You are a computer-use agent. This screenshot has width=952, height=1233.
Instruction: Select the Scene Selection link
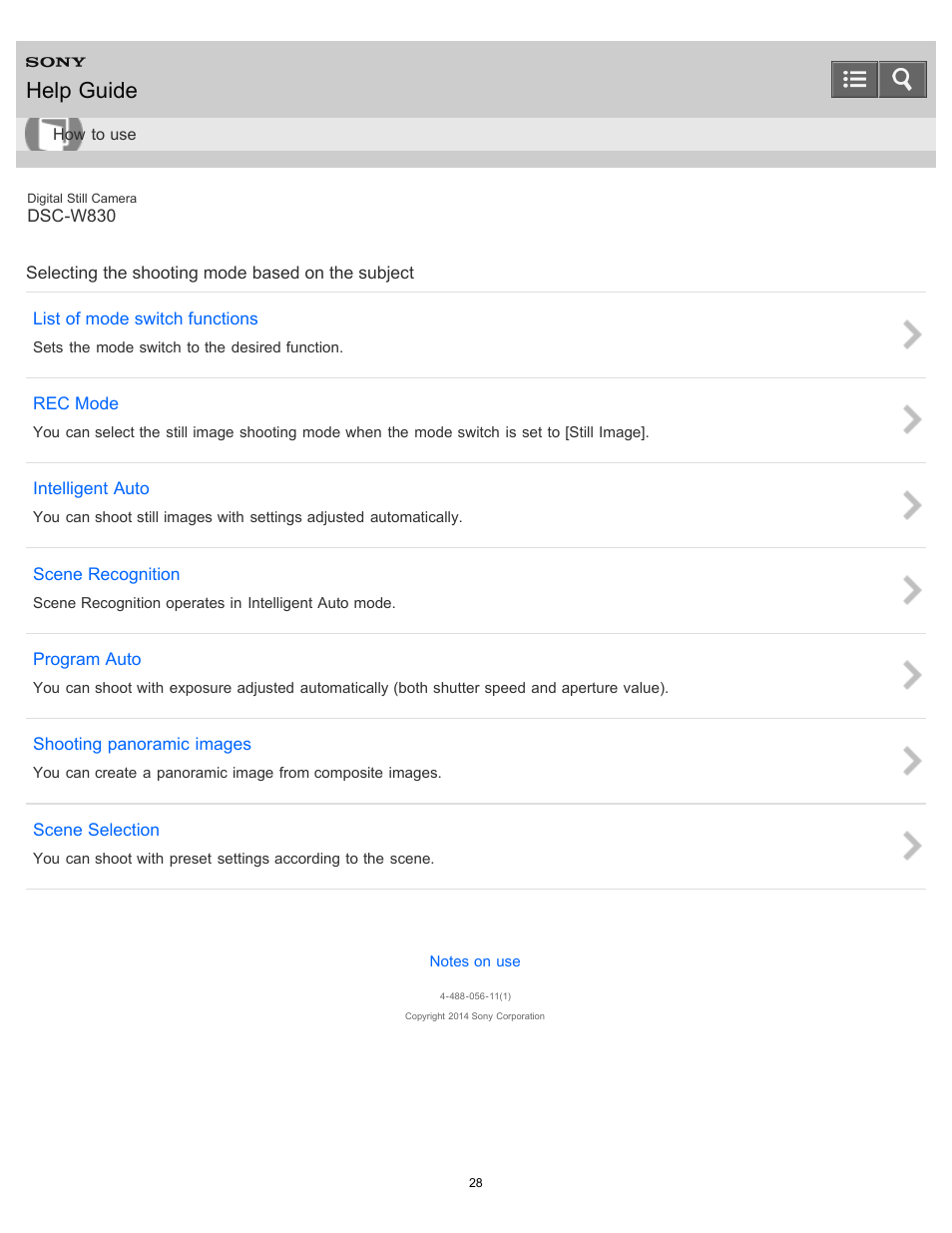(x=96, y=830)
